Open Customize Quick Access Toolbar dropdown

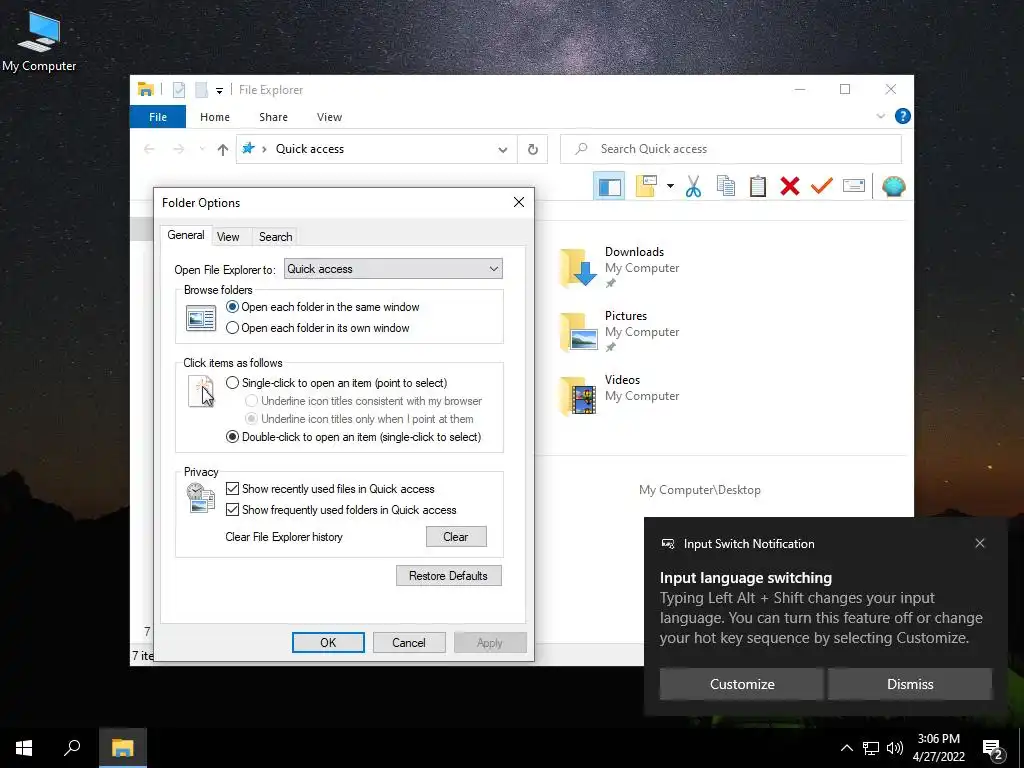coord(219,91)
